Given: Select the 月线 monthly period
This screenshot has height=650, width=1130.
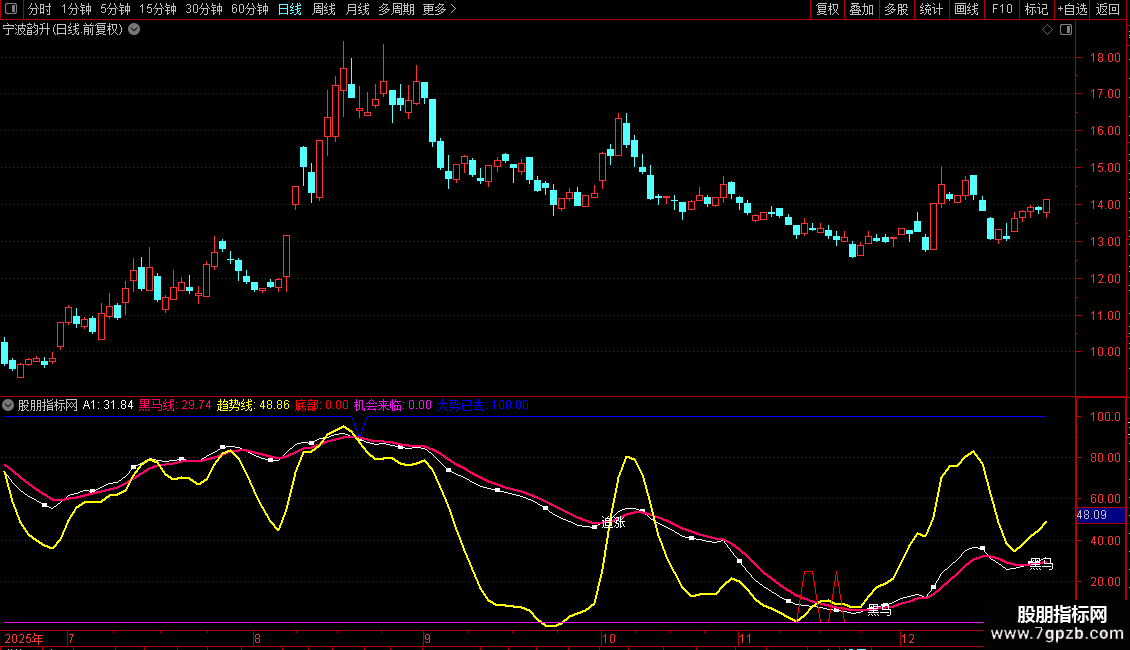Looking at the screenshot, I should [357, 10].
